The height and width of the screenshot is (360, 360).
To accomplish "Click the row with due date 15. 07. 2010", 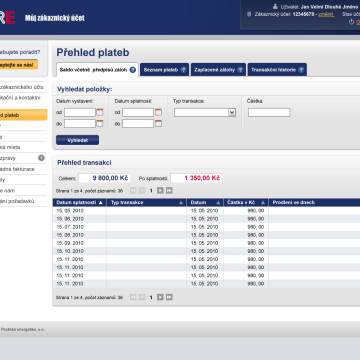I will pyautogui.click(x=206, y=227).
